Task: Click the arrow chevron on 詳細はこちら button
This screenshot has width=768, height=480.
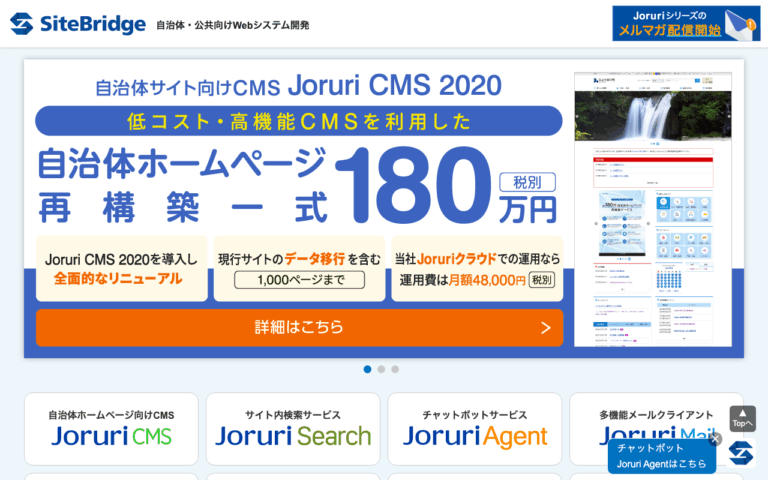Action: [x=546, y=328]
